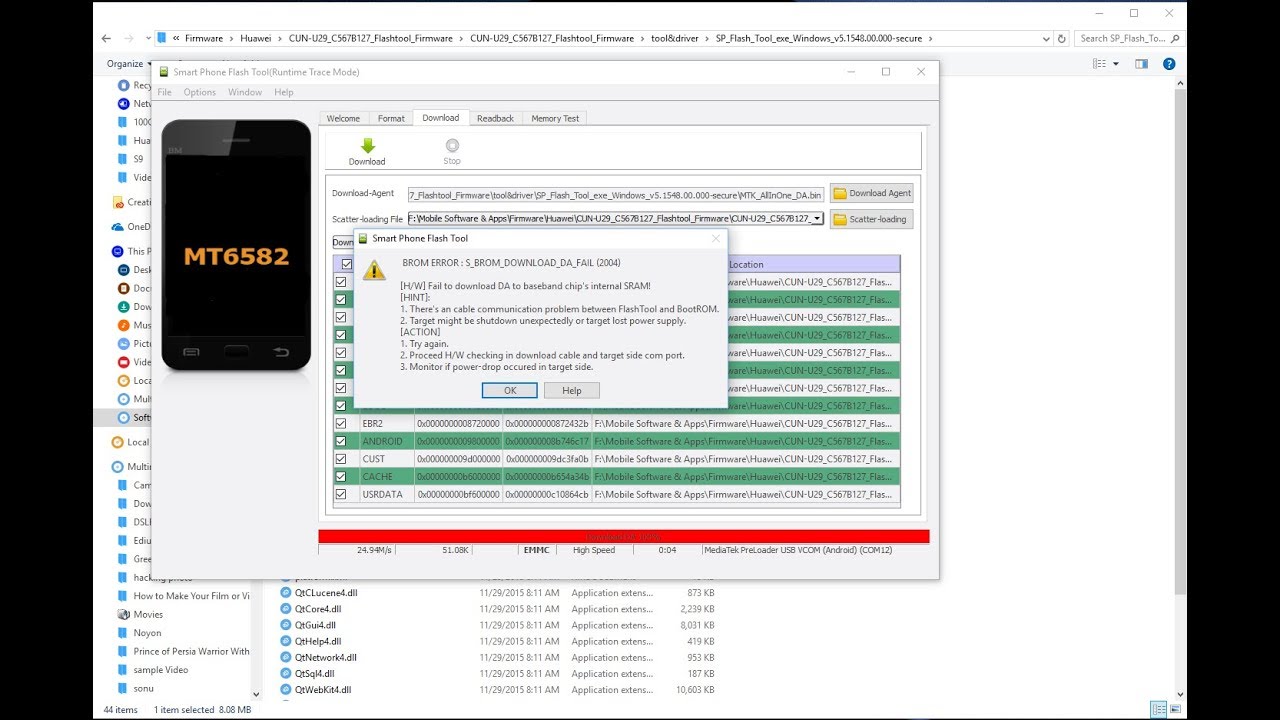Screen dimensions: 1280x720
Task: Jump to the tool&driver breadcrumb folder
Action: [x=675, y=39]
